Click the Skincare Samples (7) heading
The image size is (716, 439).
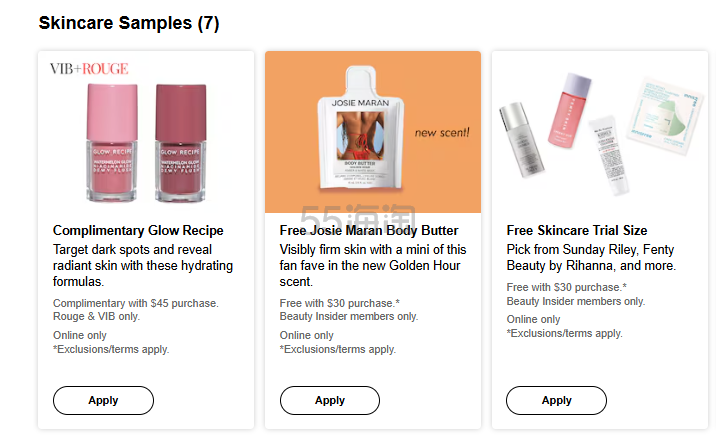tap(129, 23)
